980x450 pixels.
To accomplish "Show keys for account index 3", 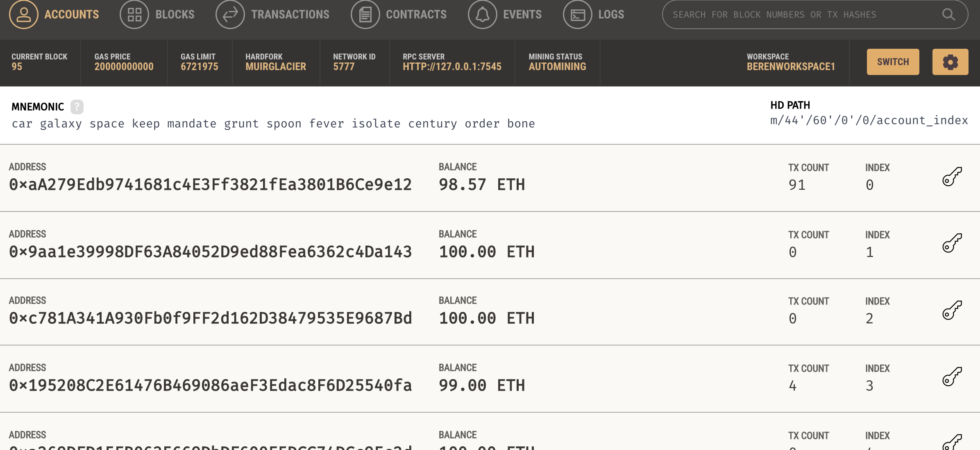I will pyautogui.click(x=952, y=377).
